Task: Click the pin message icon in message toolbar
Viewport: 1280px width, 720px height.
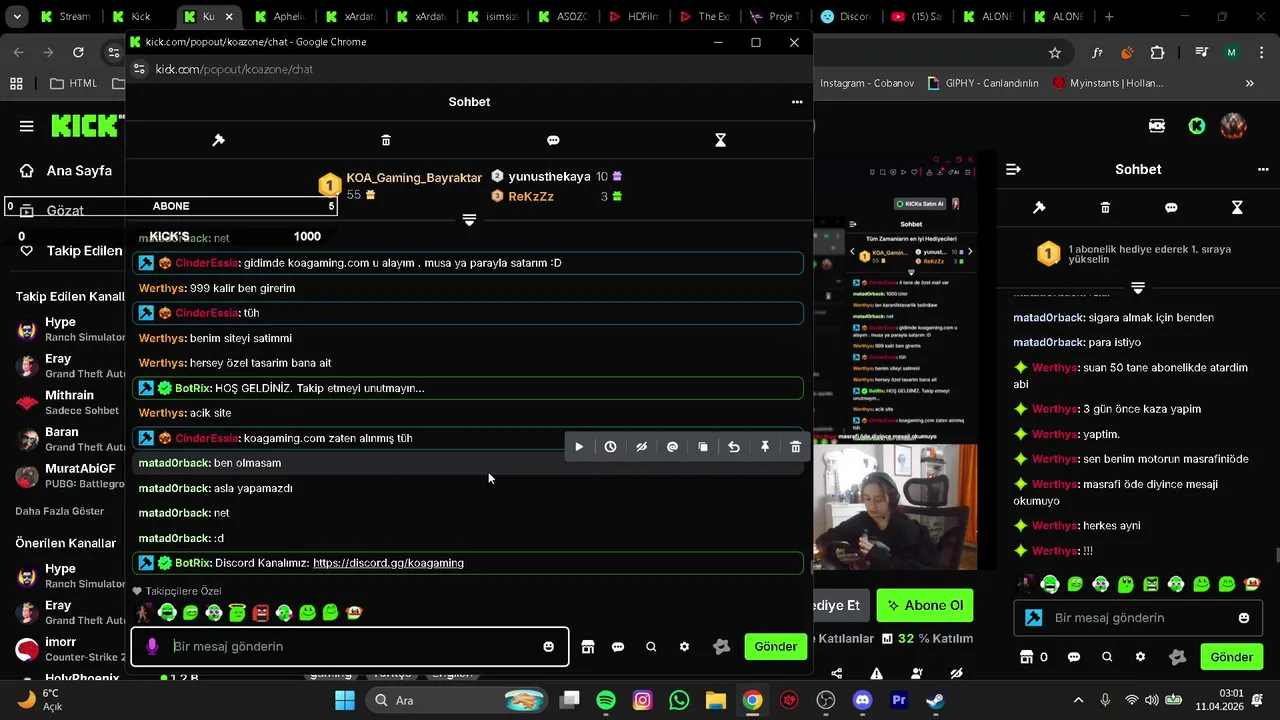Action: tap(765, 447)
